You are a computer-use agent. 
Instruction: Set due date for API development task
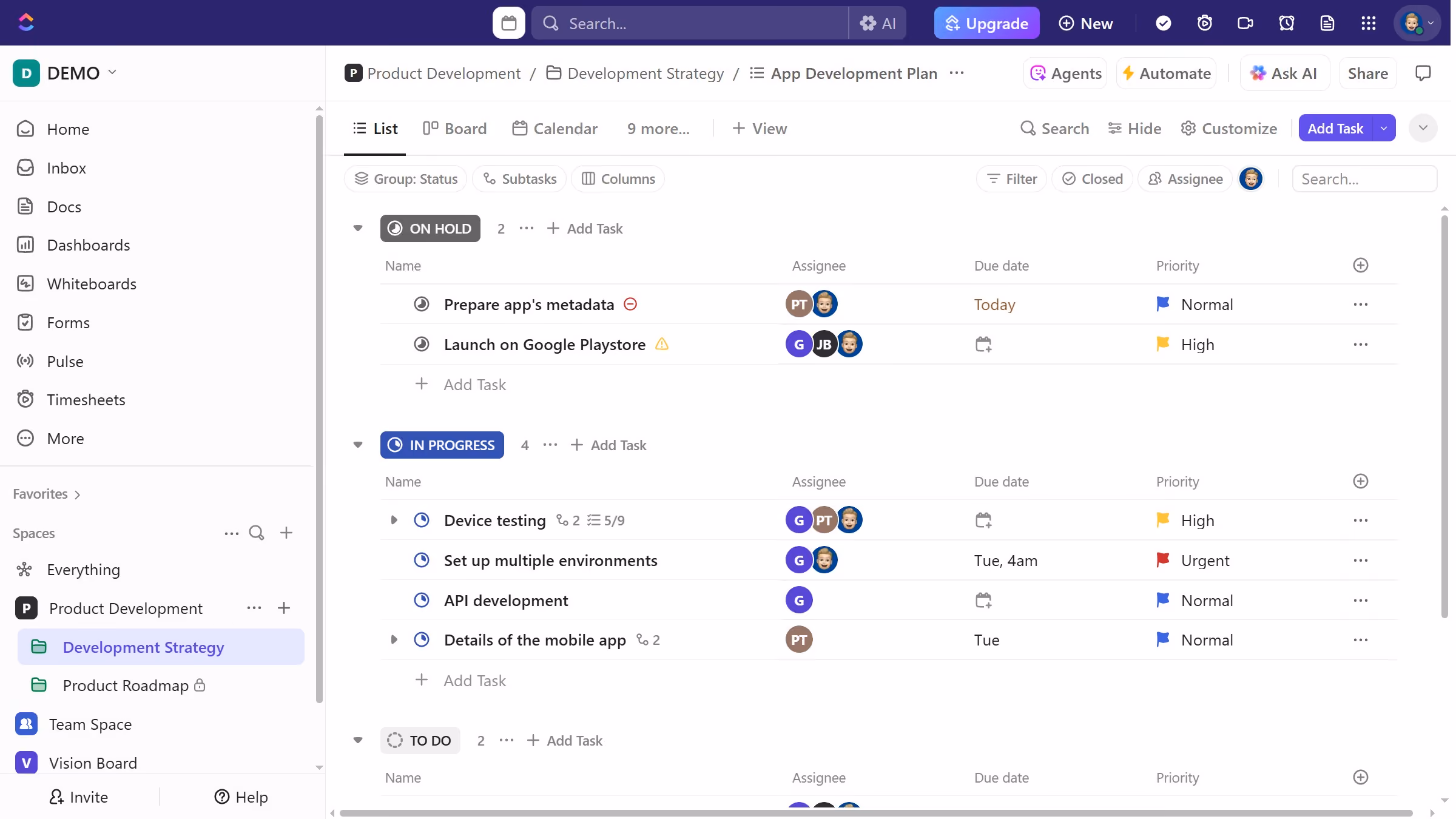[x=983, y=601]
